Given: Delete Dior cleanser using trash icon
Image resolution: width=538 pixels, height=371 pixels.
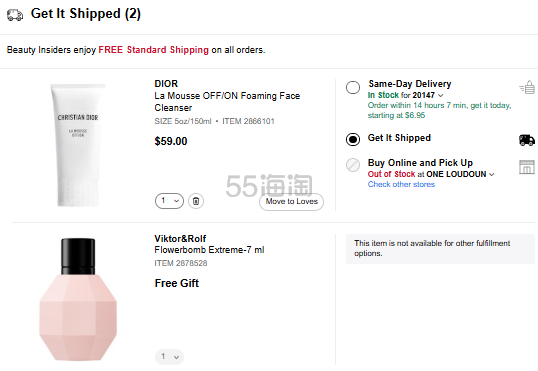Looking at the screenshot, I should pyautogui.click(x=196, y=201).
